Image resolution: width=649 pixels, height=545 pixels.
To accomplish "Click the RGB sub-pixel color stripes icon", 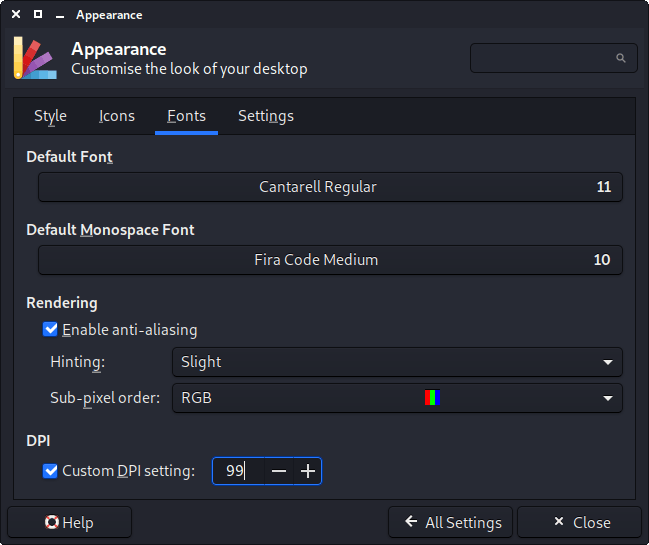I will (x=432, y=398).
